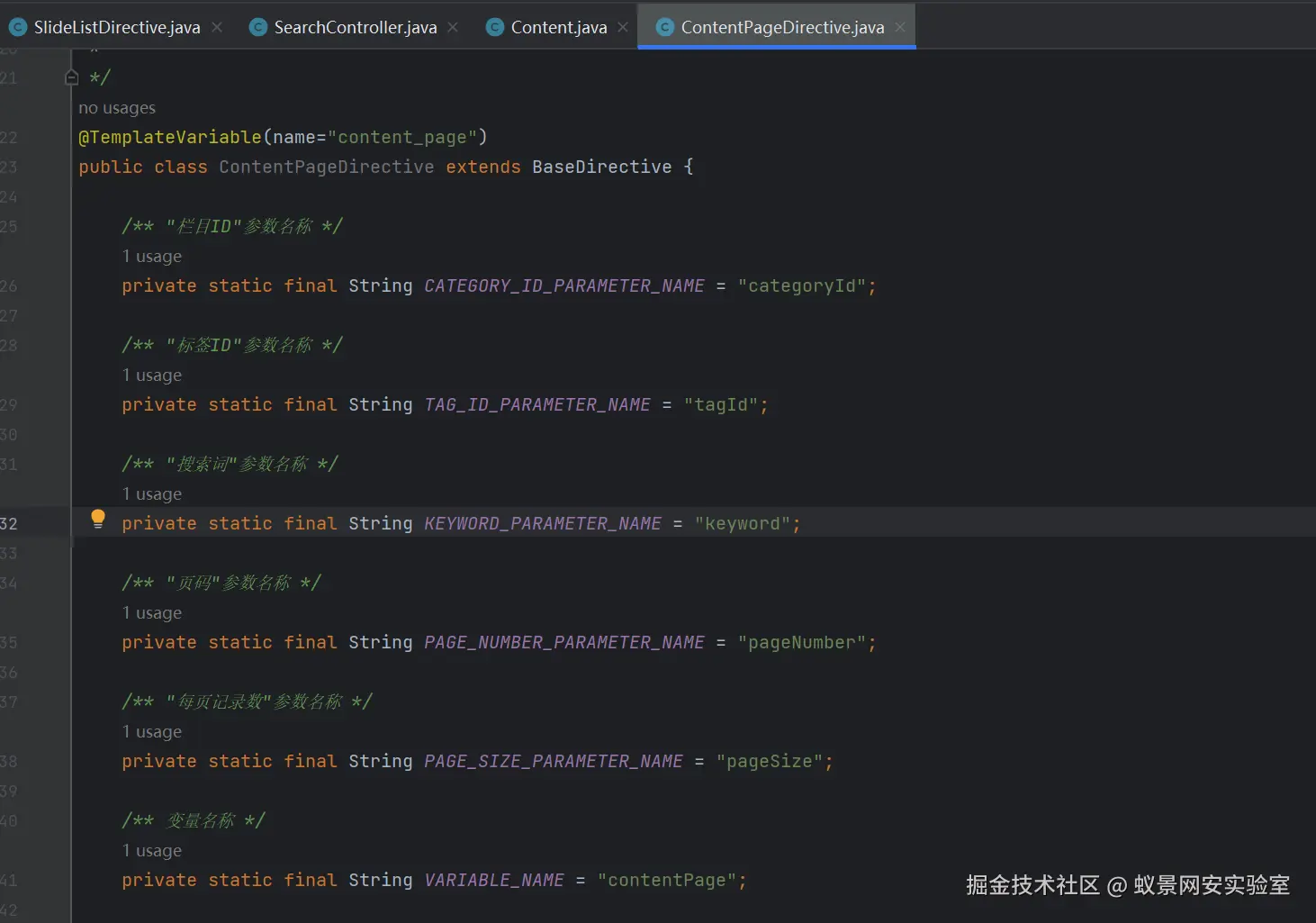
Task: Click the CATEGORY_ID_PARAMETER_NAME constant
Action: click(564, 285)
